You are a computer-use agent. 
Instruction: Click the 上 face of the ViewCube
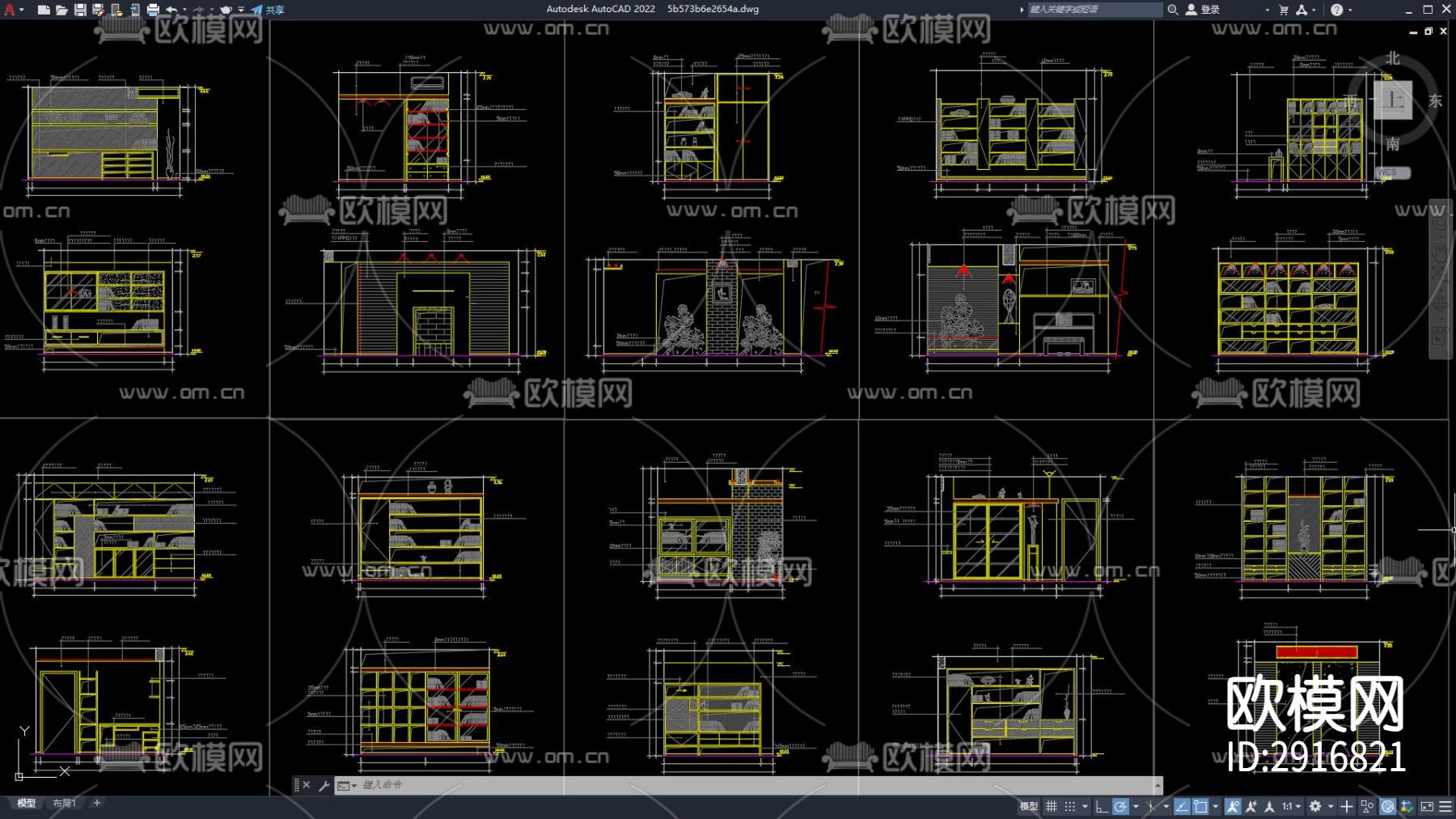(x=1392, y=100)
